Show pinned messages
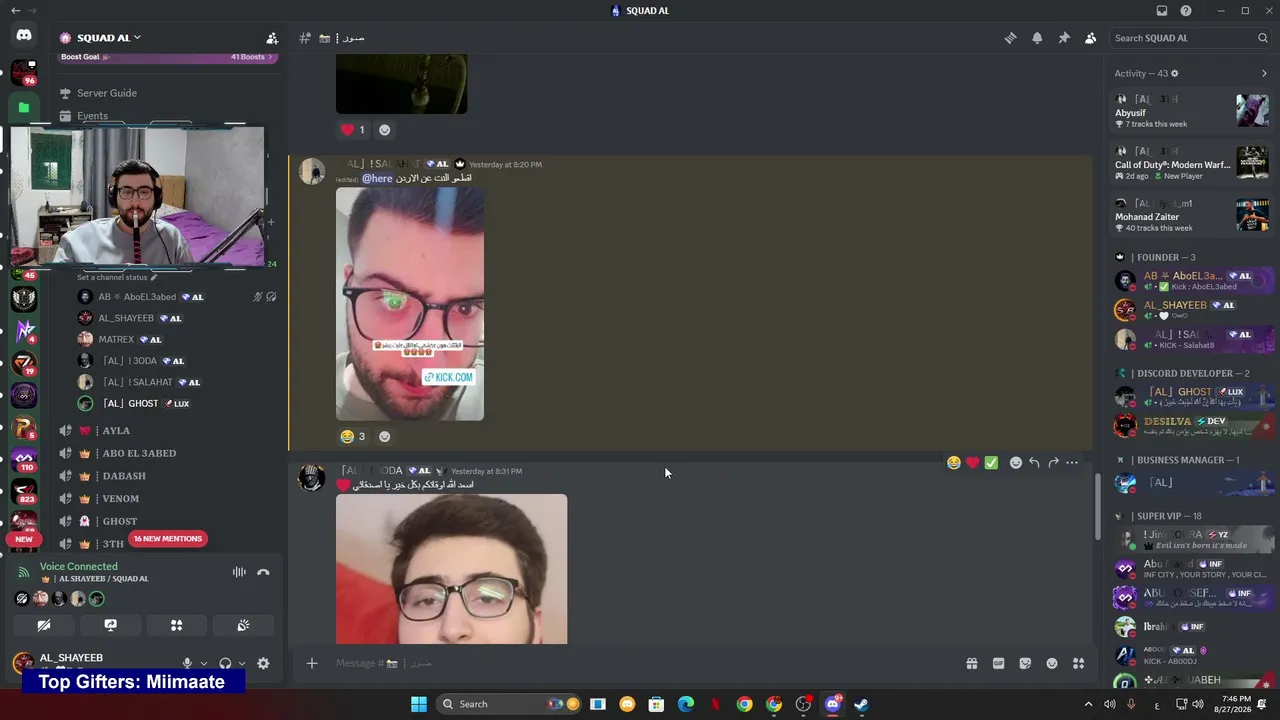 [1064, 38]
